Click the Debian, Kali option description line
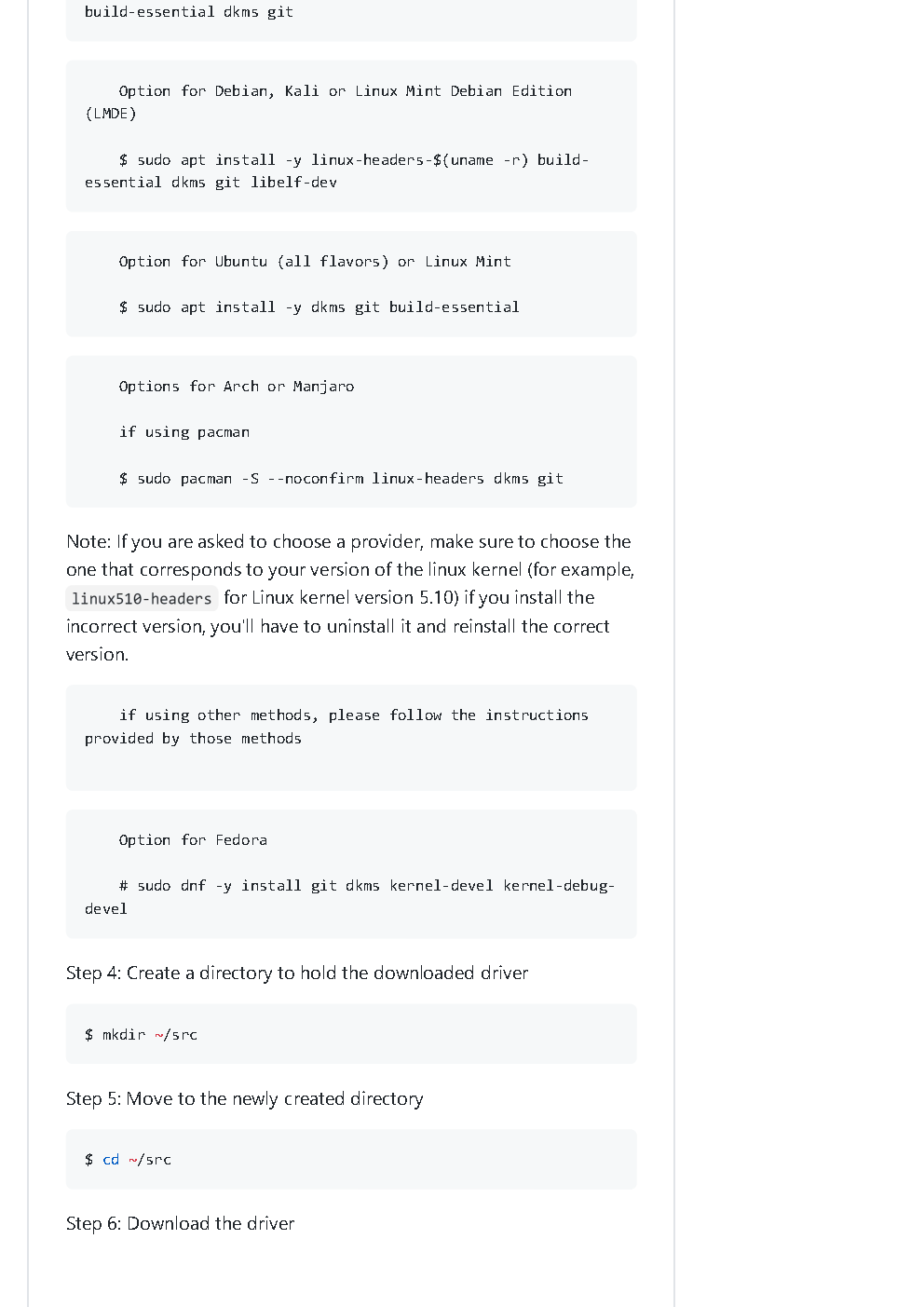The height and width of the screenshot is (1307, 924). pos(345,91)
